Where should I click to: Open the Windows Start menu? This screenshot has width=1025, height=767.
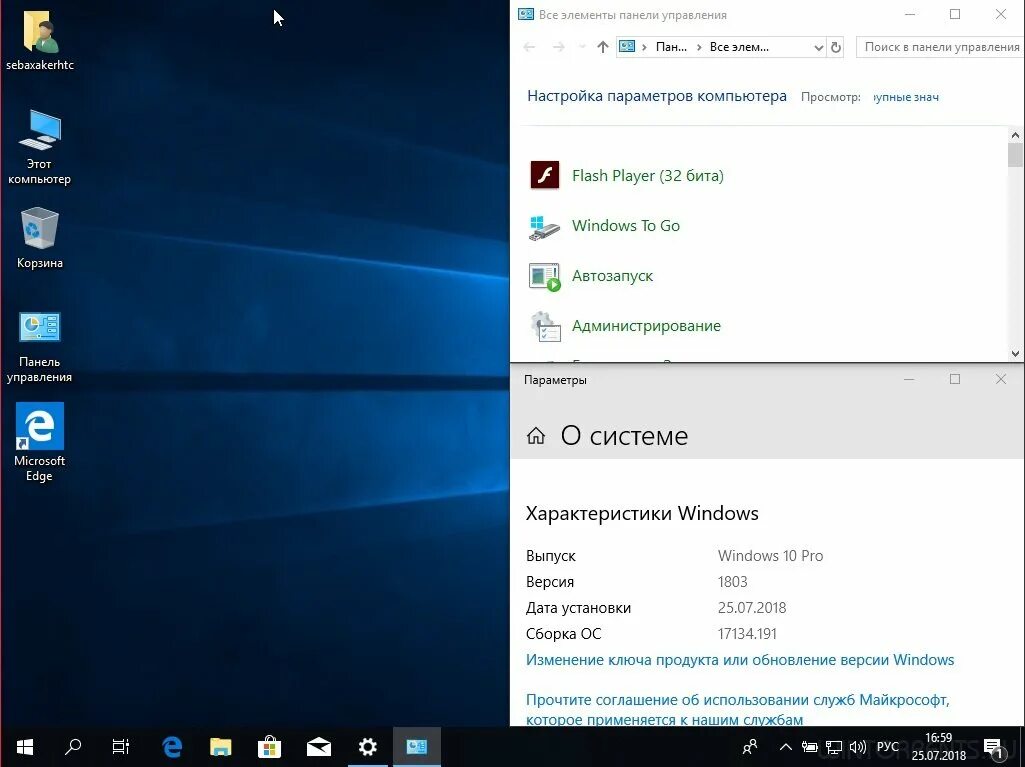(24, 747)
